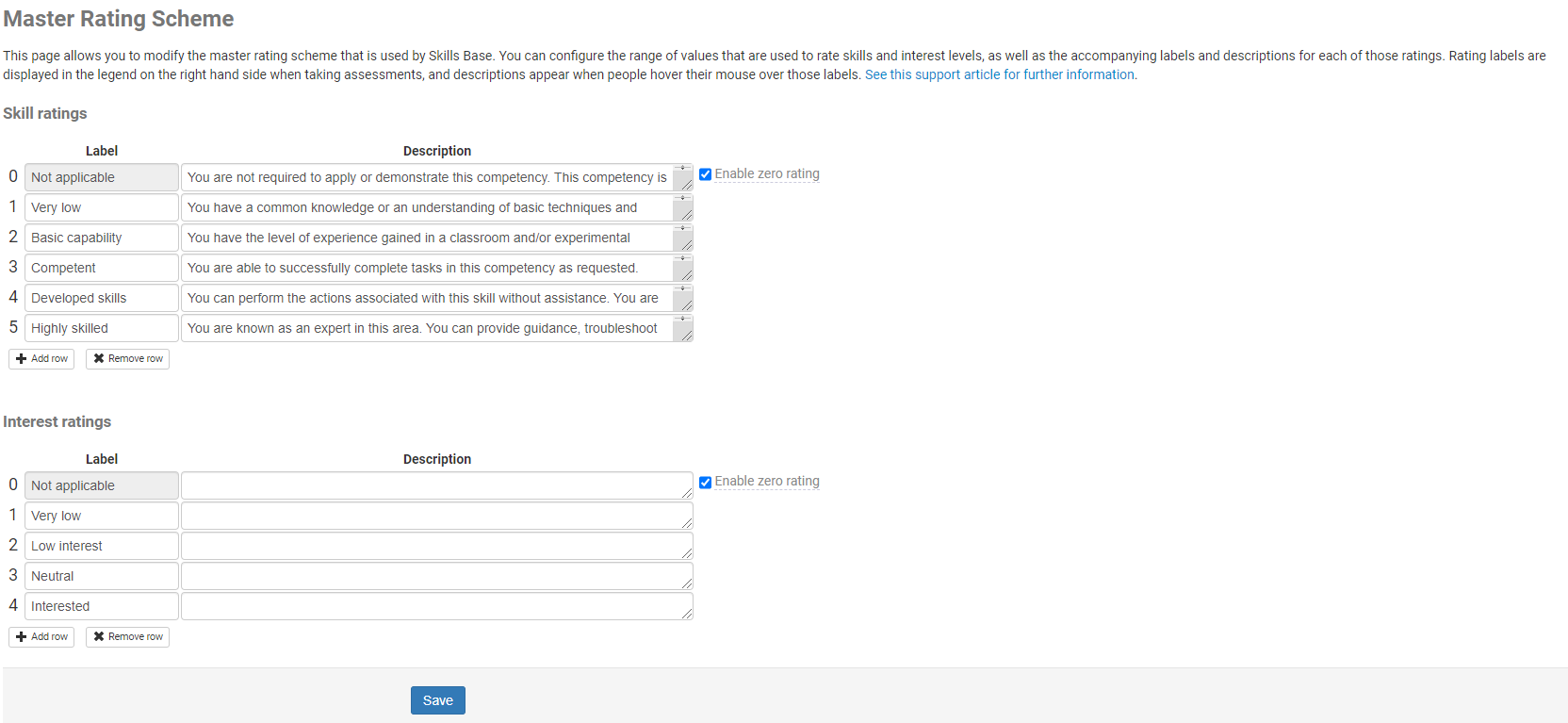1568x723 pixels.
Task: Click the 'Basic capability' label field
Action: tap(102, 238)
